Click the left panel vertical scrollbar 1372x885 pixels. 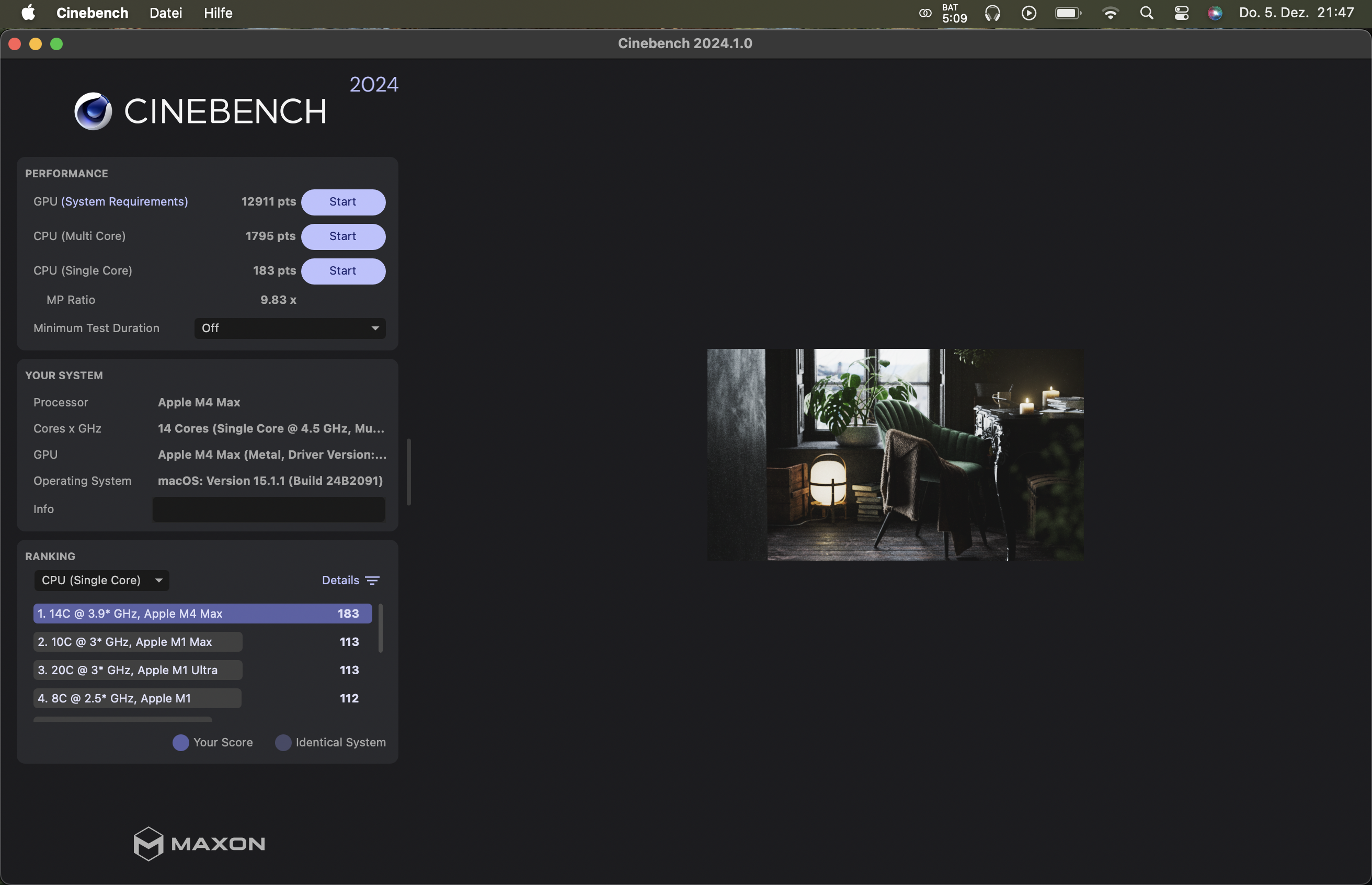(x=409, y=472)
